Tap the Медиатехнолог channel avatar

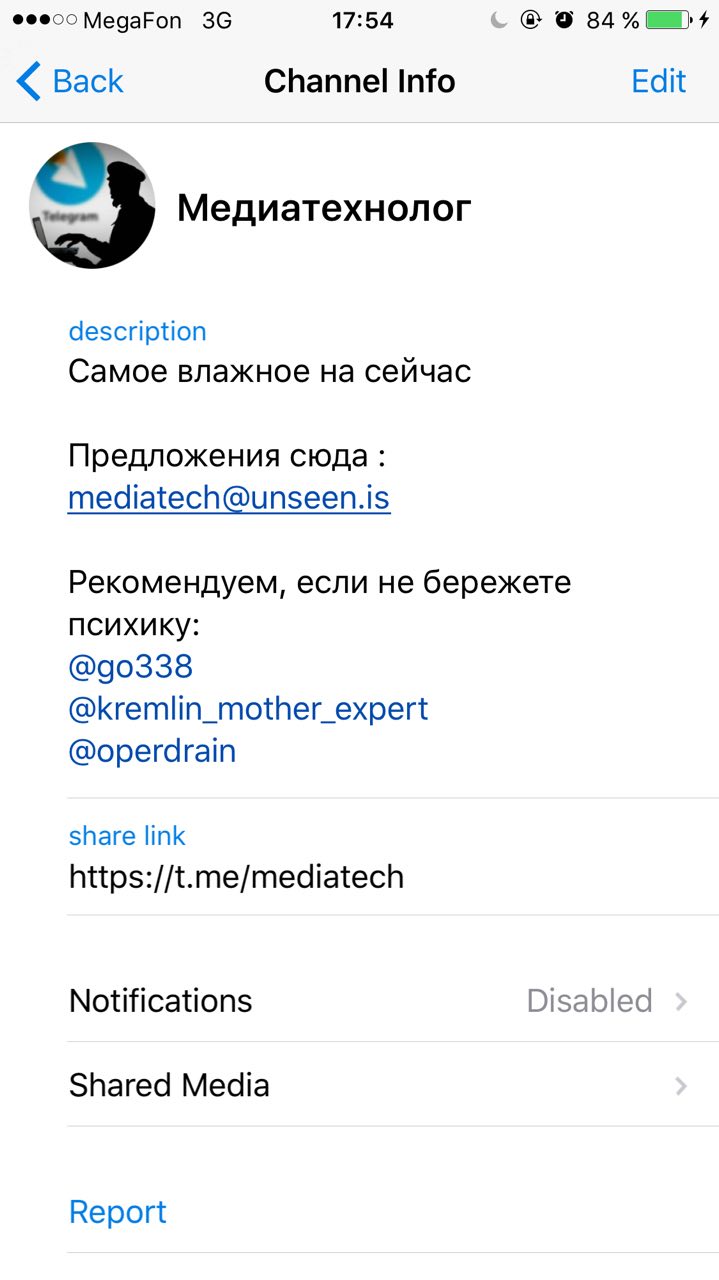[92, 205]
